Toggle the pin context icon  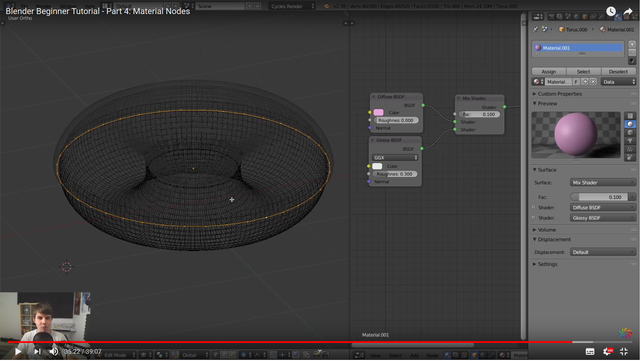click(x=536, y=29)
